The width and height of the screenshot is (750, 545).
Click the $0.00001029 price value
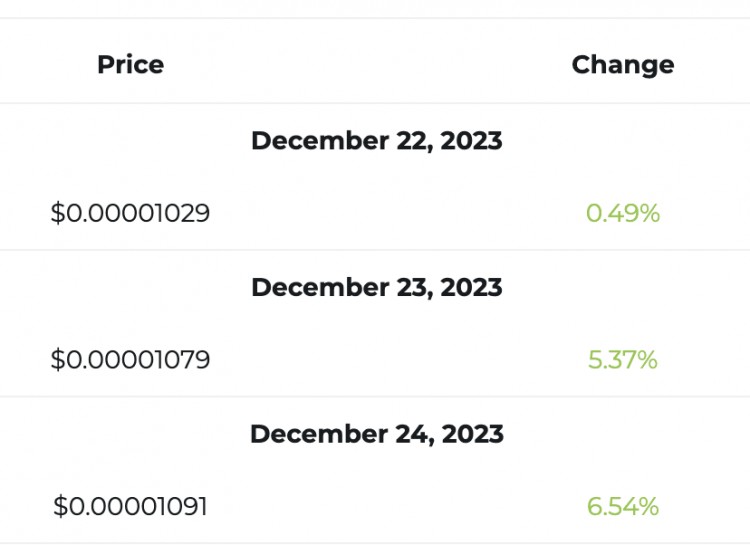coord(130,213)
